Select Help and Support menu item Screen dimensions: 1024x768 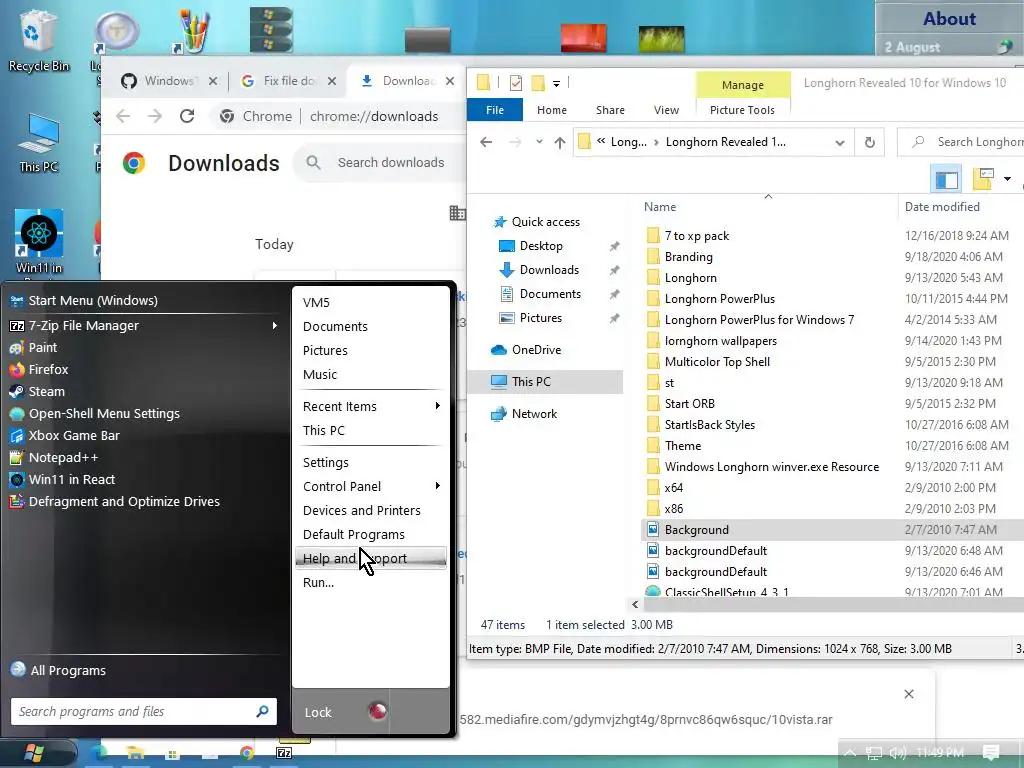(370, 558)
